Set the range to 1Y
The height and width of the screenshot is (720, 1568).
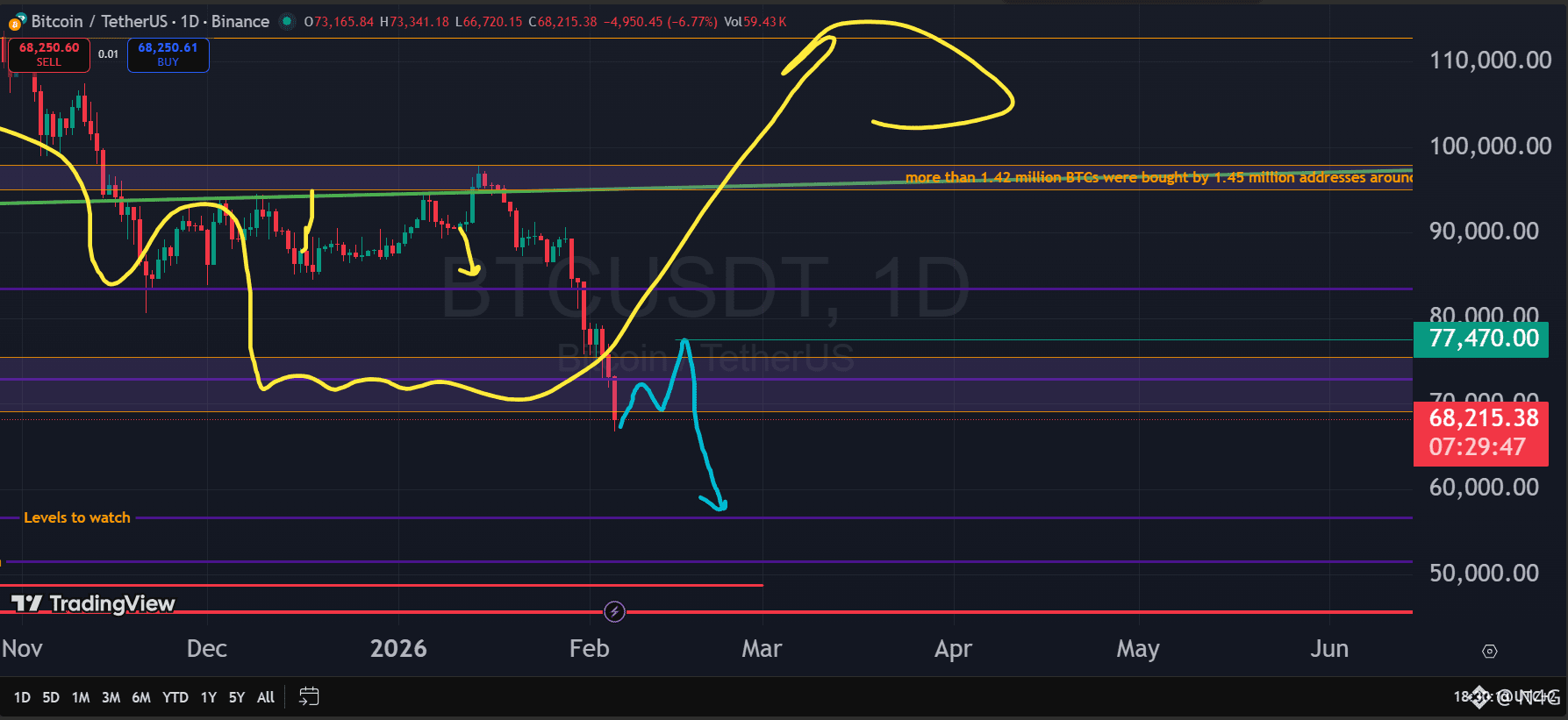(208, 697)
